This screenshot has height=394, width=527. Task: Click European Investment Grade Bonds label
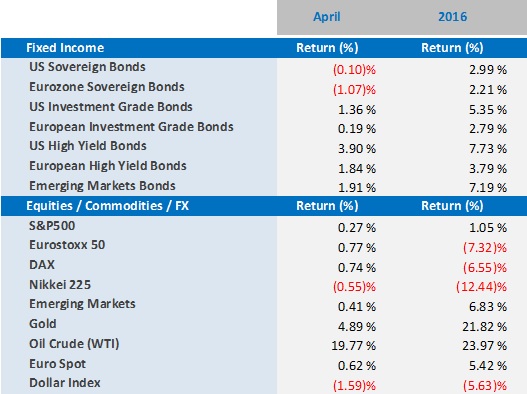tap(131, 127)
